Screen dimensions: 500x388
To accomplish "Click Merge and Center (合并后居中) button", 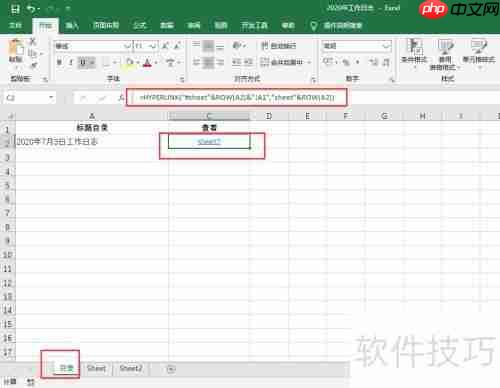I will coord(282,62).
